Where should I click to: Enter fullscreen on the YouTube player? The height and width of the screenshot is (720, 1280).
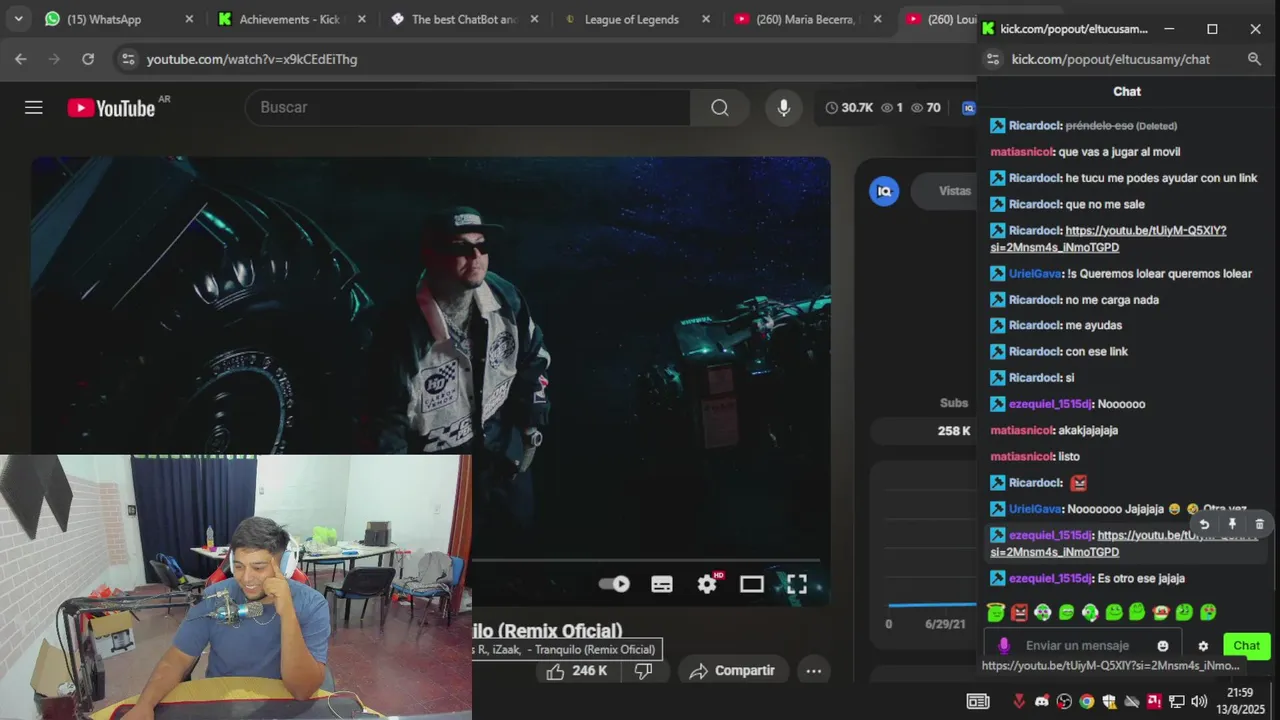pos(797,584)
